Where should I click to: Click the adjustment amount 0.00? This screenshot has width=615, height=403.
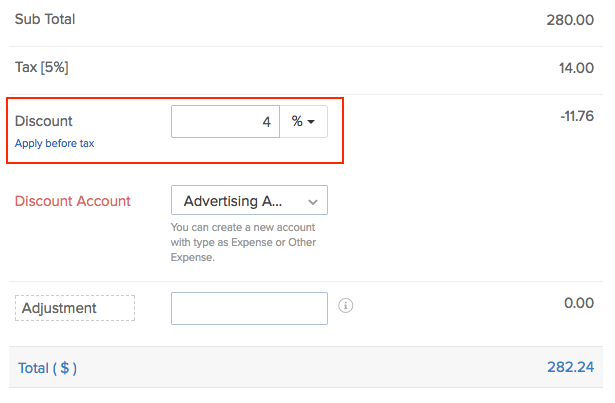coord(579,303)
